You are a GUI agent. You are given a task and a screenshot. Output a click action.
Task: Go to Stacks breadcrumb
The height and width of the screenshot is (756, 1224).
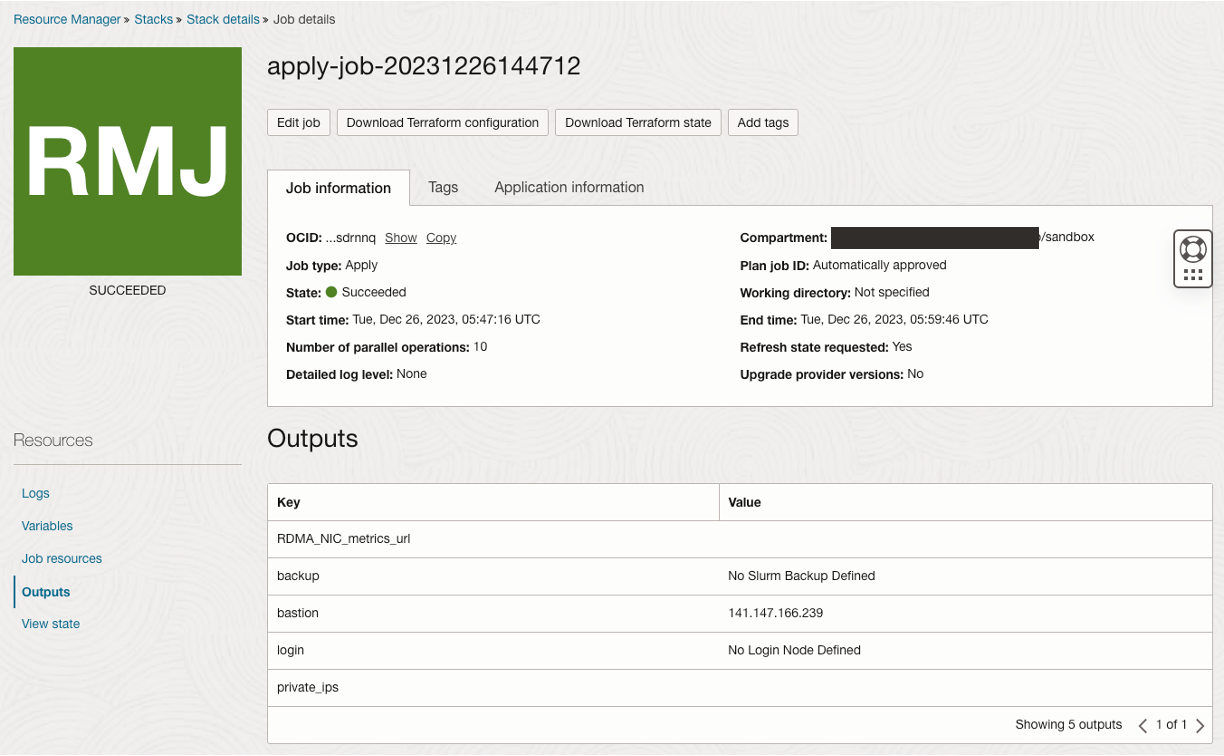[154, 19]
